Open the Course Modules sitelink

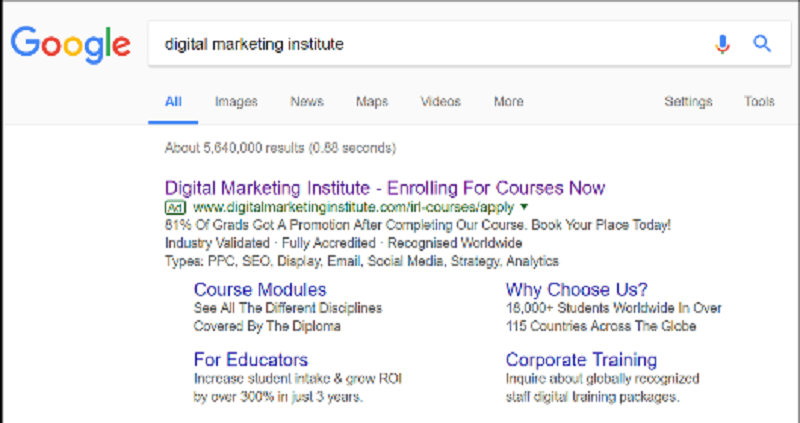point(260,290)
